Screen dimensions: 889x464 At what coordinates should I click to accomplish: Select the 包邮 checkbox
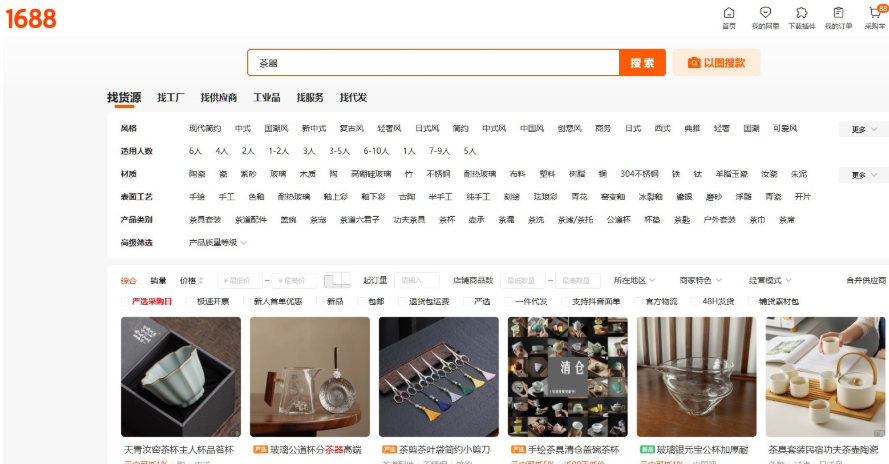tap(361, 302)
